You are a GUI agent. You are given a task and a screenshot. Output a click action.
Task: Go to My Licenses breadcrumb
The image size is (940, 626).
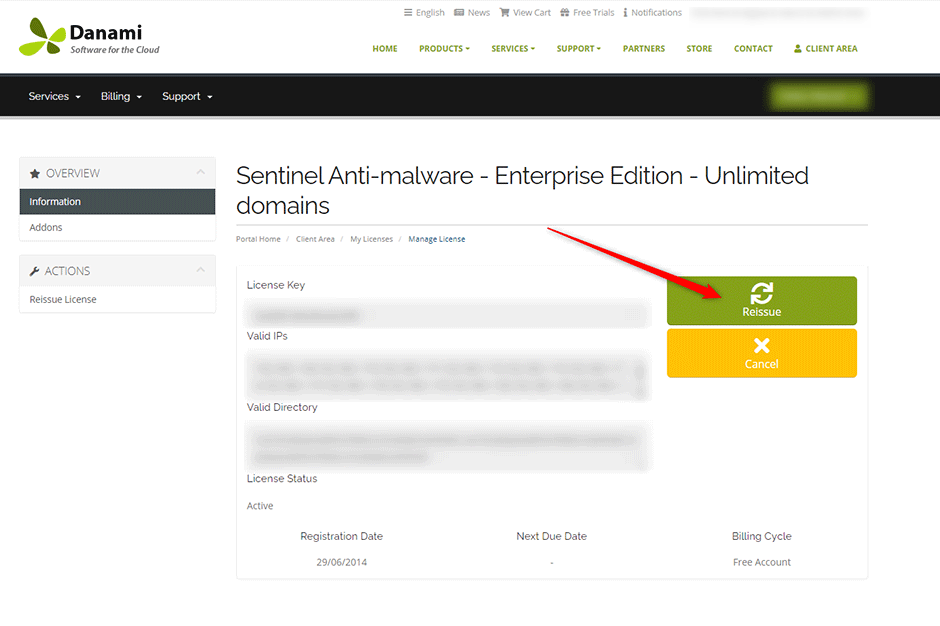pyautogui.click(x=372, y=239)
